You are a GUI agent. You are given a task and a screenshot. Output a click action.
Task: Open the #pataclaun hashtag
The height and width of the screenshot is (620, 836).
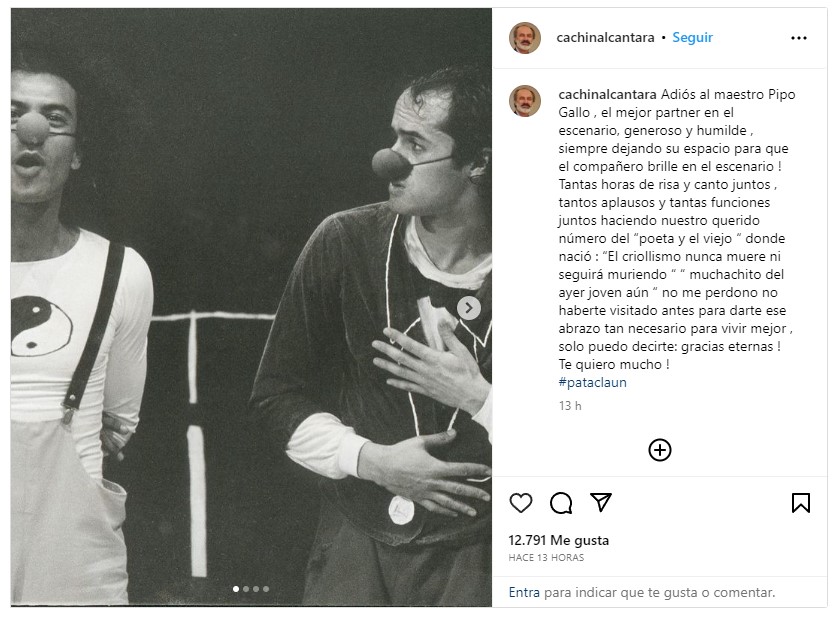592,382
